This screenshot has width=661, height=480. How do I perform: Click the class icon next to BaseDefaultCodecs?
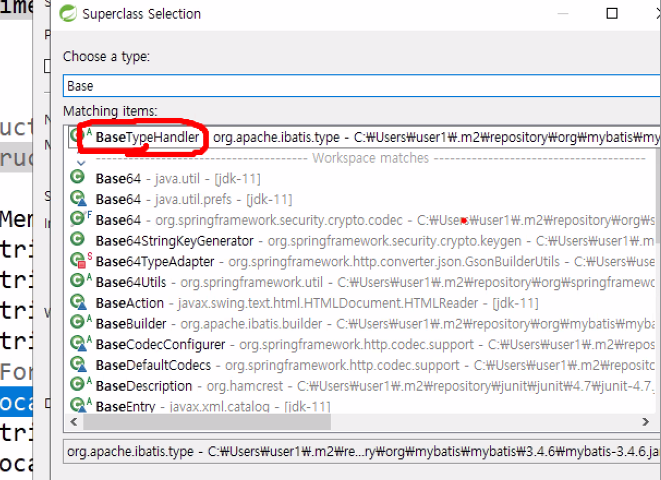78,364
